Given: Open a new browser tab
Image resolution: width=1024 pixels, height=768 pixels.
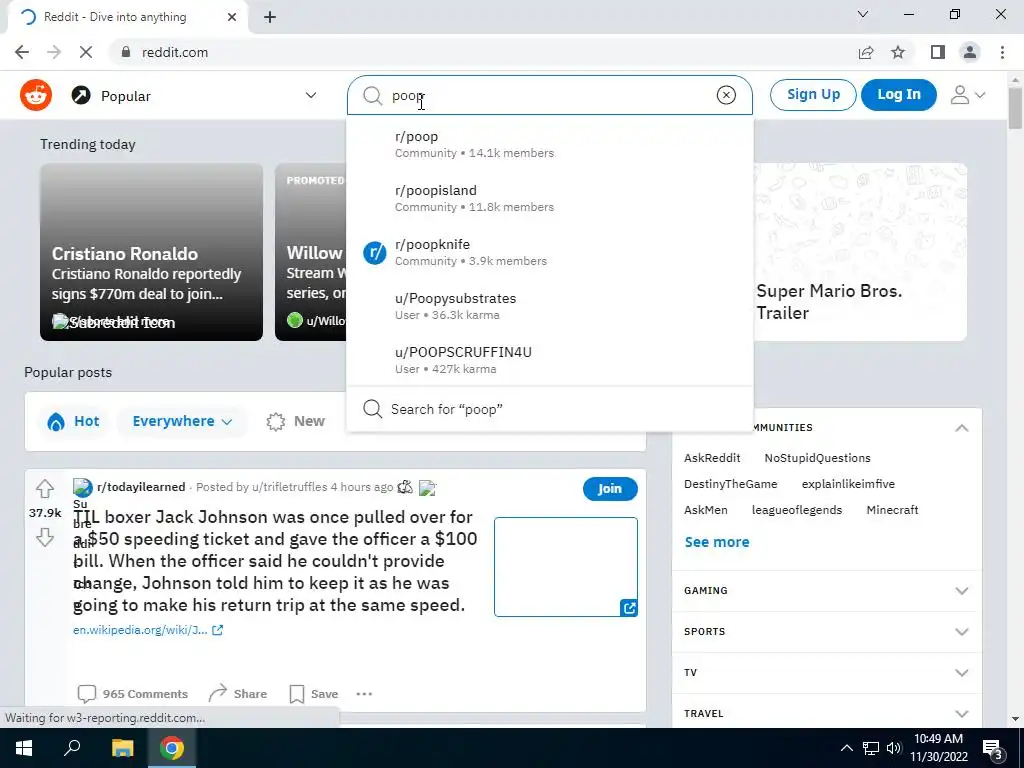Looking at the screenshot, I should [x=270, y=17].
